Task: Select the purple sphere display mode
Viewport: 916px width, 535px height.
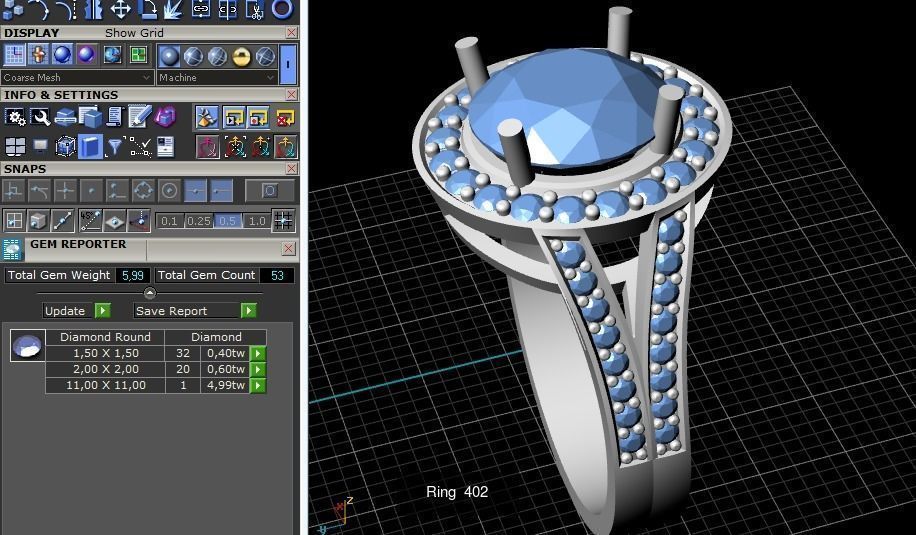Action: pyautogui.click(x=86, y=55)
